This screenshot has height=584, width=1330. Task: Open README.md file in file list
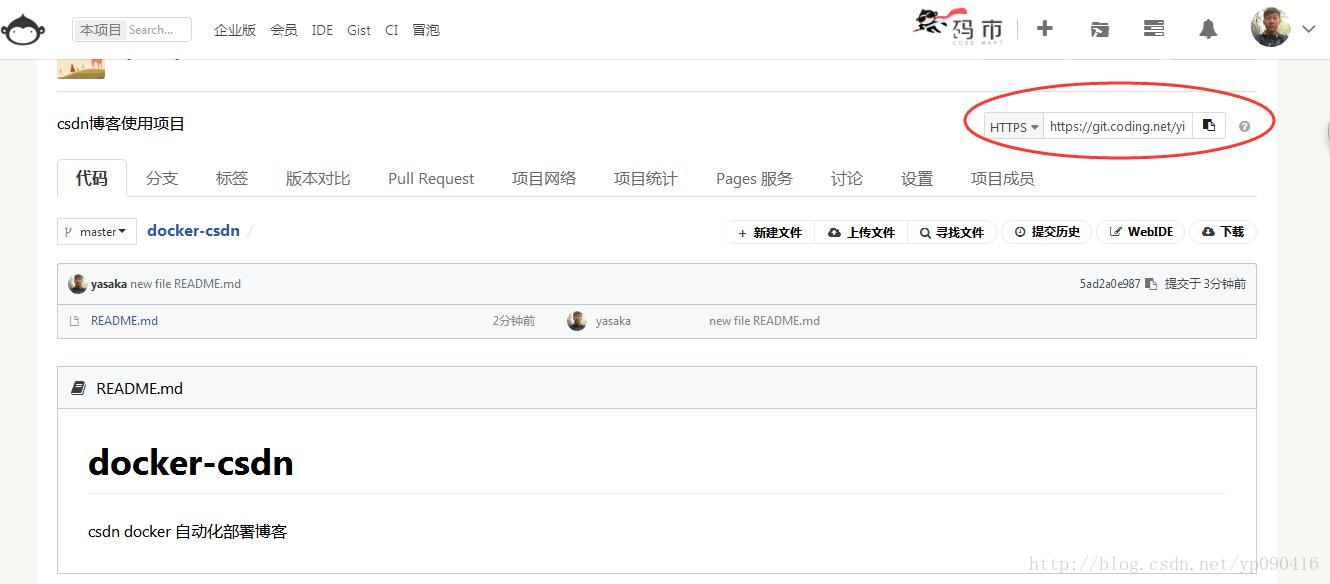click(124, 321)
